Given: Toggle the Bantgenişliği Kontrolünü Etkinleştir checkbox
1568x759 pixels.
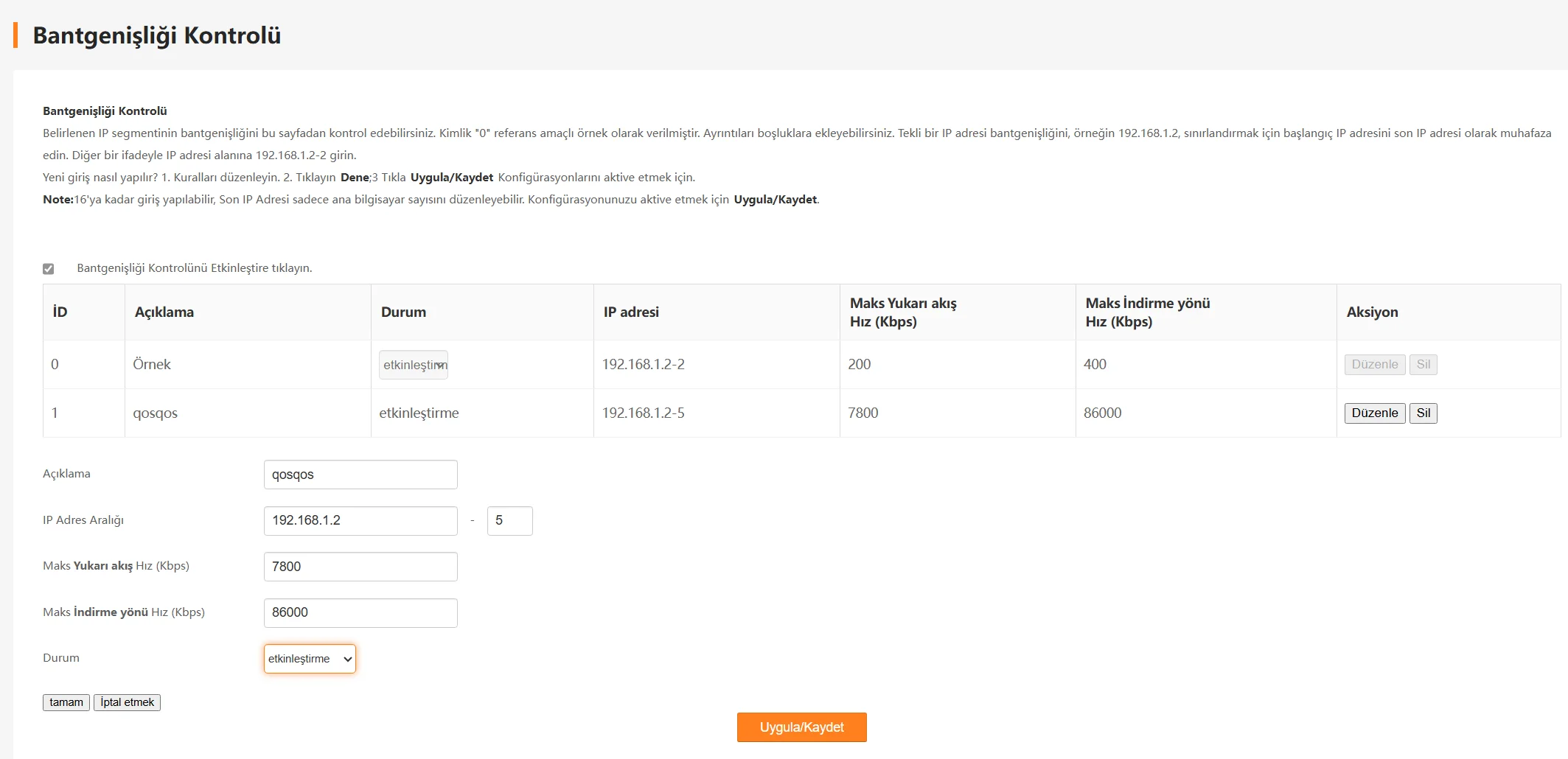Looking at the screenshot, I should 49,269.
